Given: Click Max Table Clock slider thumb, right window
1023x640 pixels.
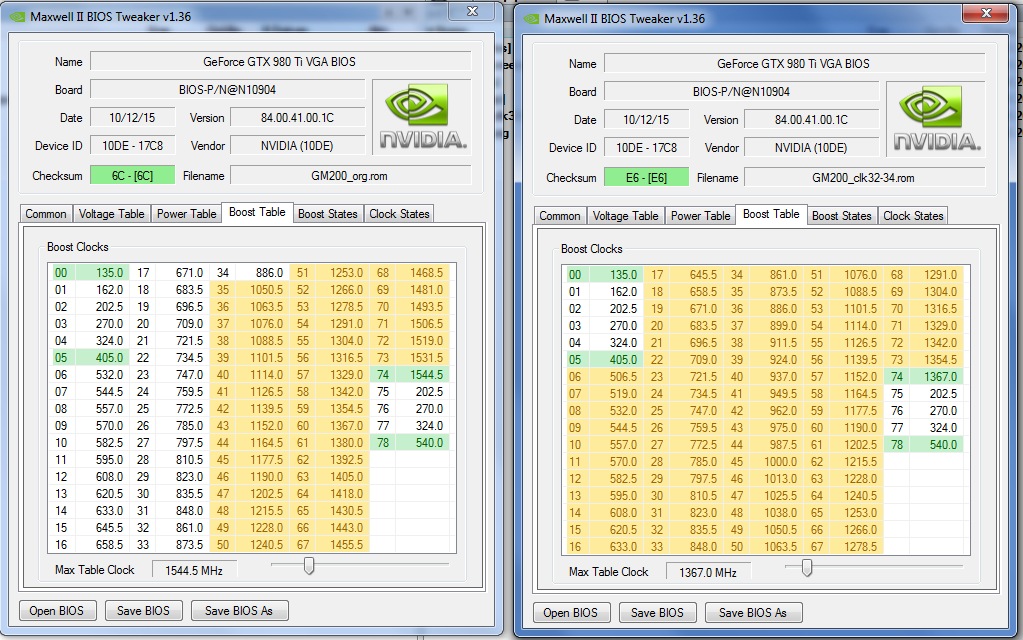Looking at the screenshot, I should pyautogui.click(x=807, y=568).
